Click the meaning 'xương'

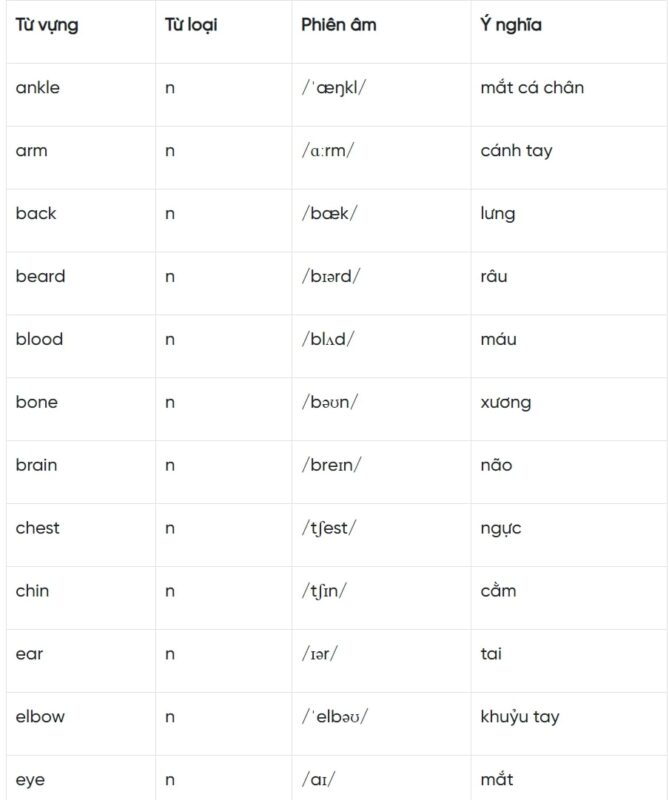pyautogui.click(x=506, y=403)
